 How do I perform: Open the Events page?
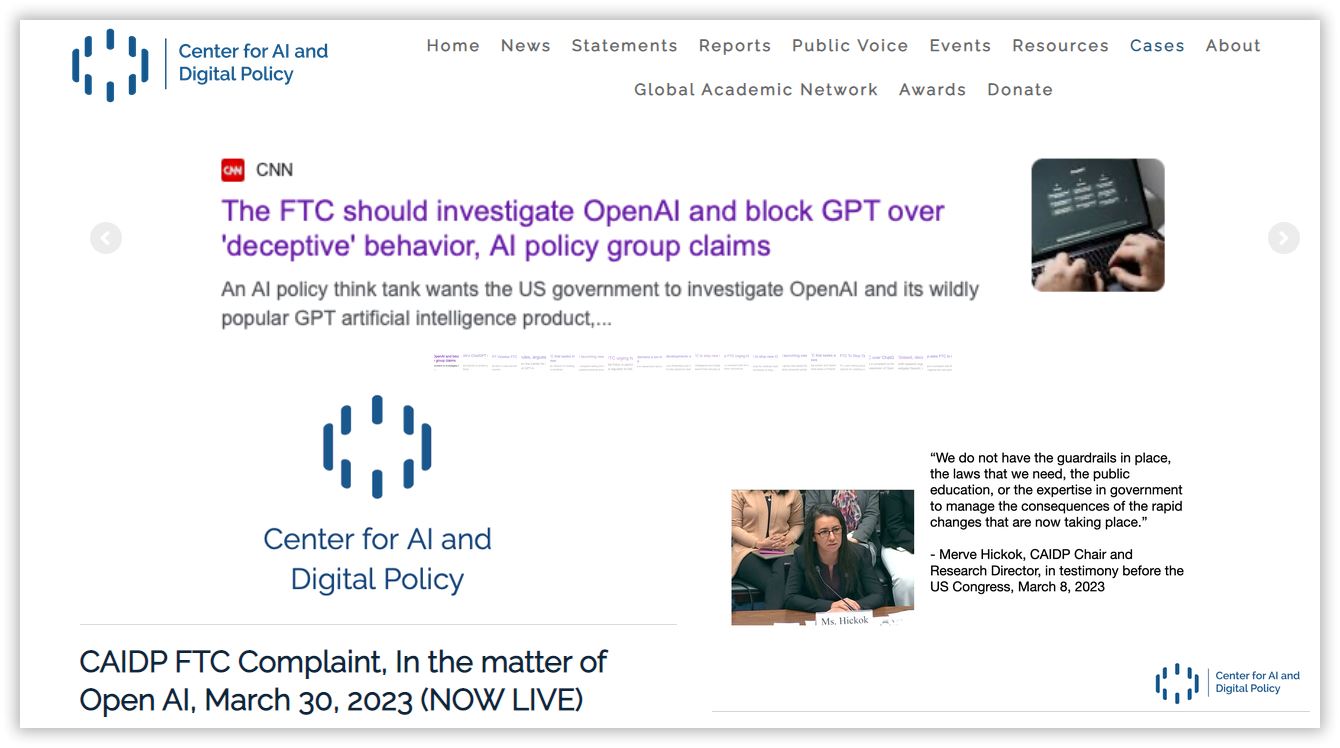click(960, 46)
